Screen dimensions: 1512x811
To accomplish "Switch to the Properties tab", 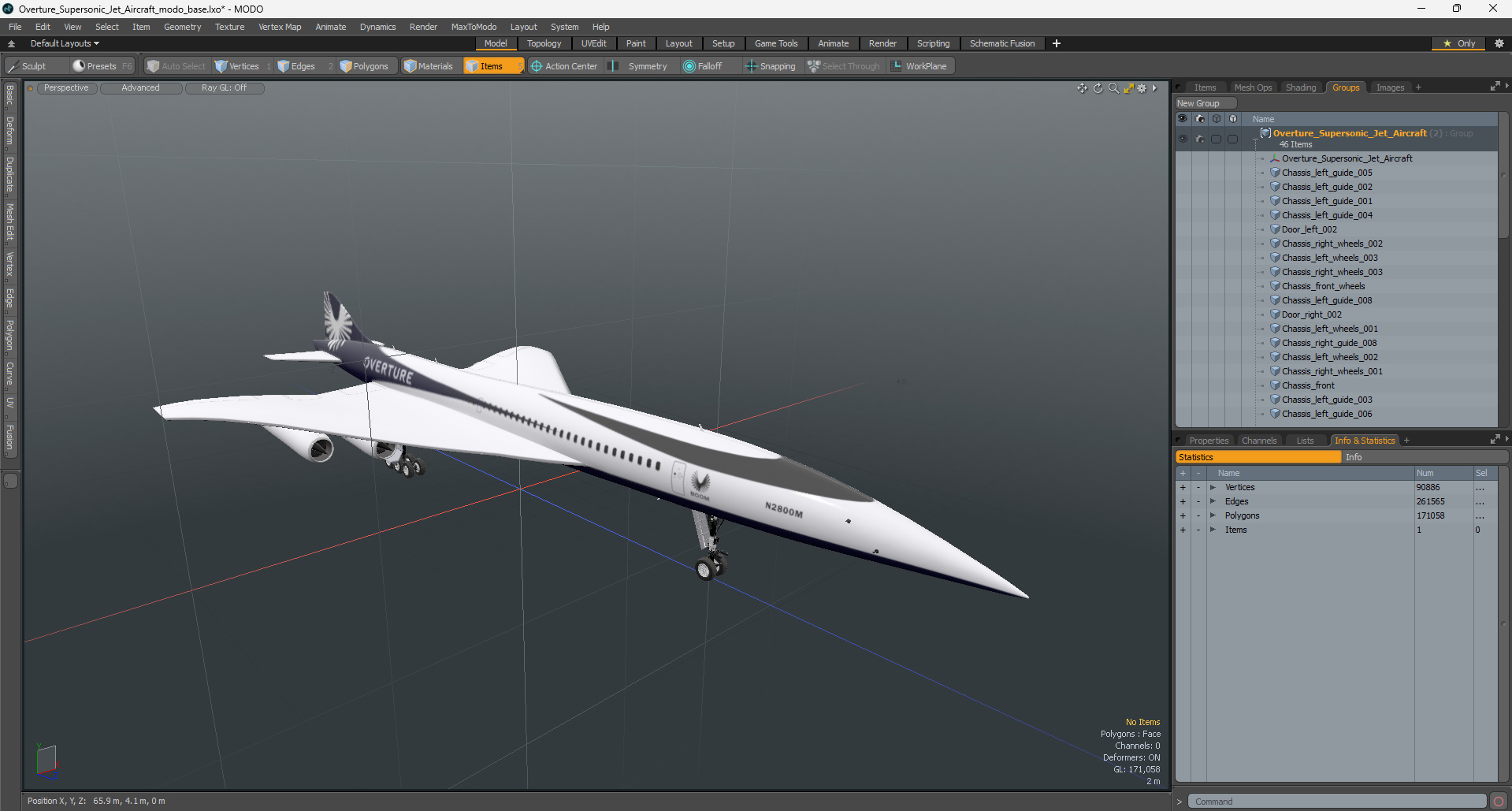I will click(1209, 441).
